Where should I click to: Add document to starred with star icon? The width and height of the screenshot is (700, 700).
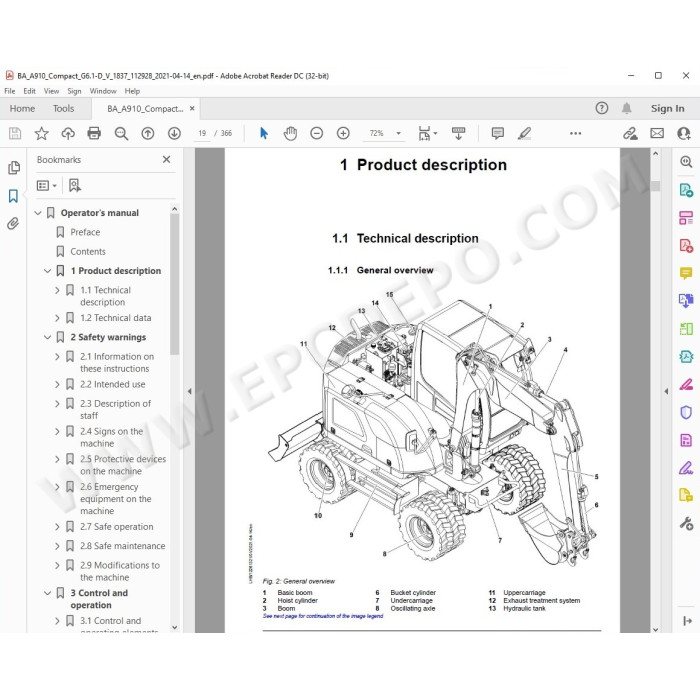pyautogui.click(x=42, y=133)
